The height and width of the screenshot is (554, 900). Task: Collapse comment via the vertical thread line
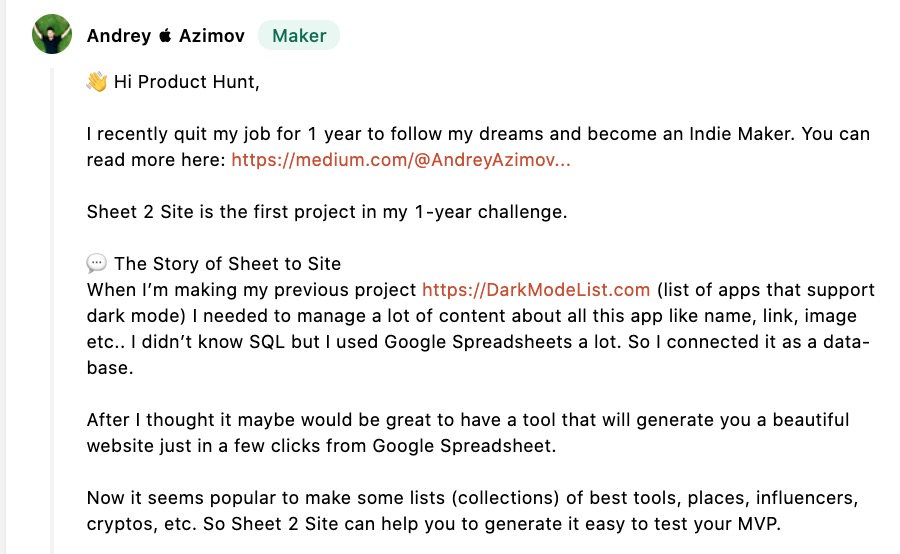click(x=52, y=300)
